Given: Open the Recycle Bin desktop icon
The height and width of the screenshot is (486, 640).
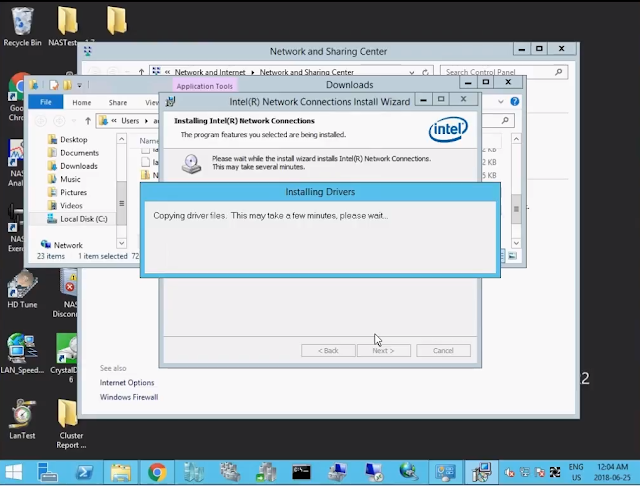Looking at the screenshot, I should click(22, 26).
